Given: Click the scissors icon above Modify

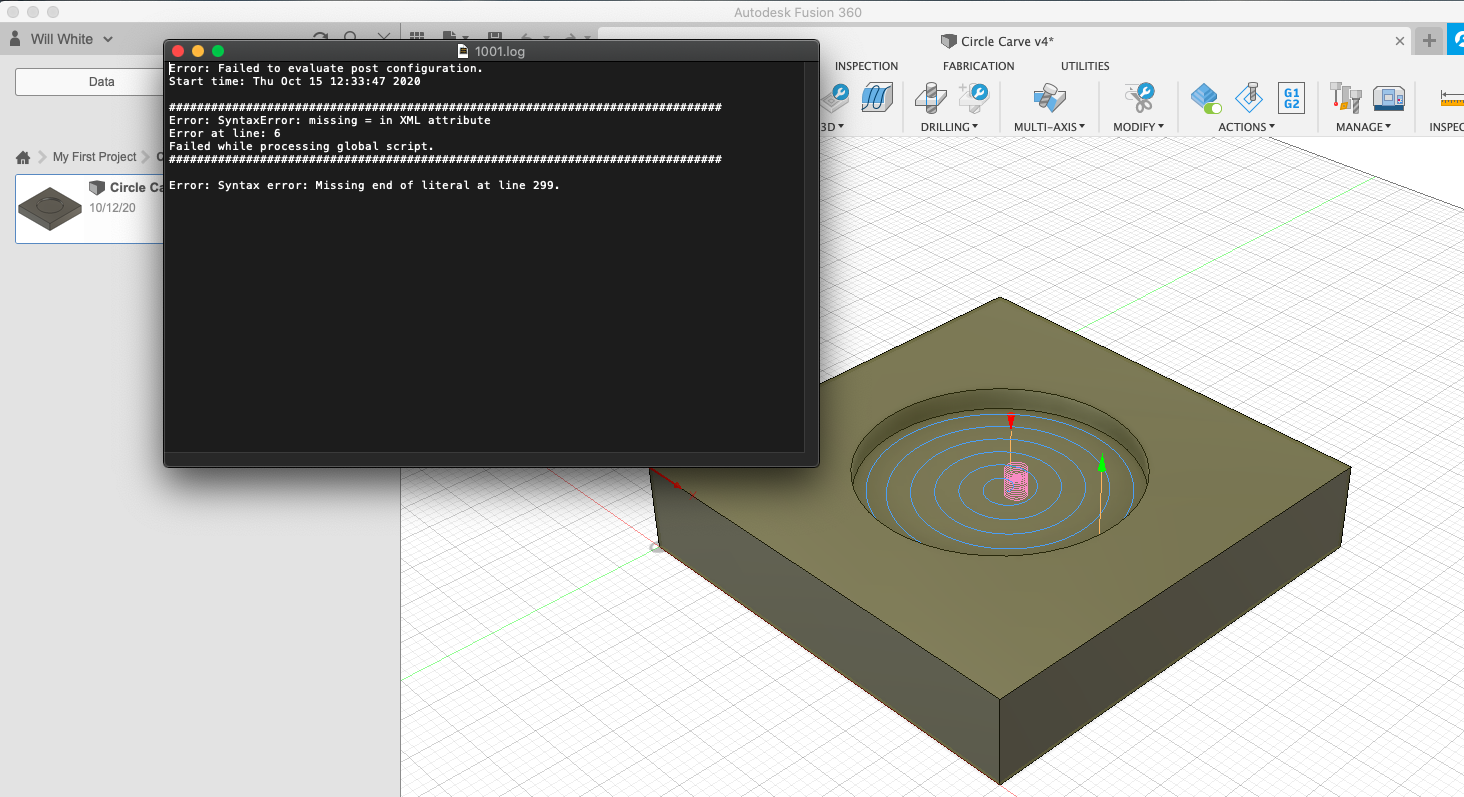Looking at the screenshot, I should [1139, 98].
